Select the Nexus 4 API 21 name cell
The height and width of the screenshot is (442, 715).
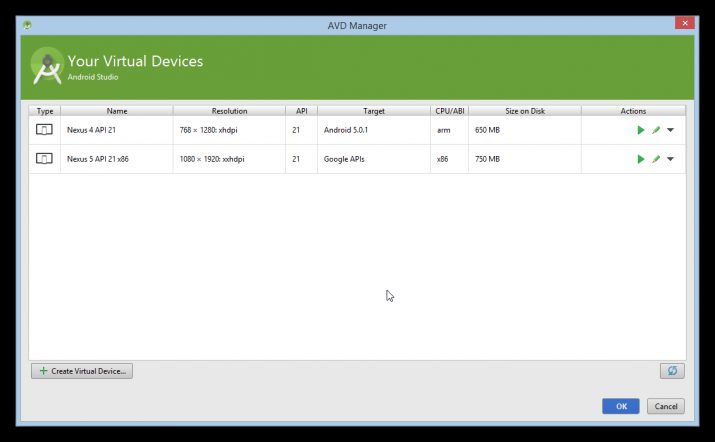[117, 130]
